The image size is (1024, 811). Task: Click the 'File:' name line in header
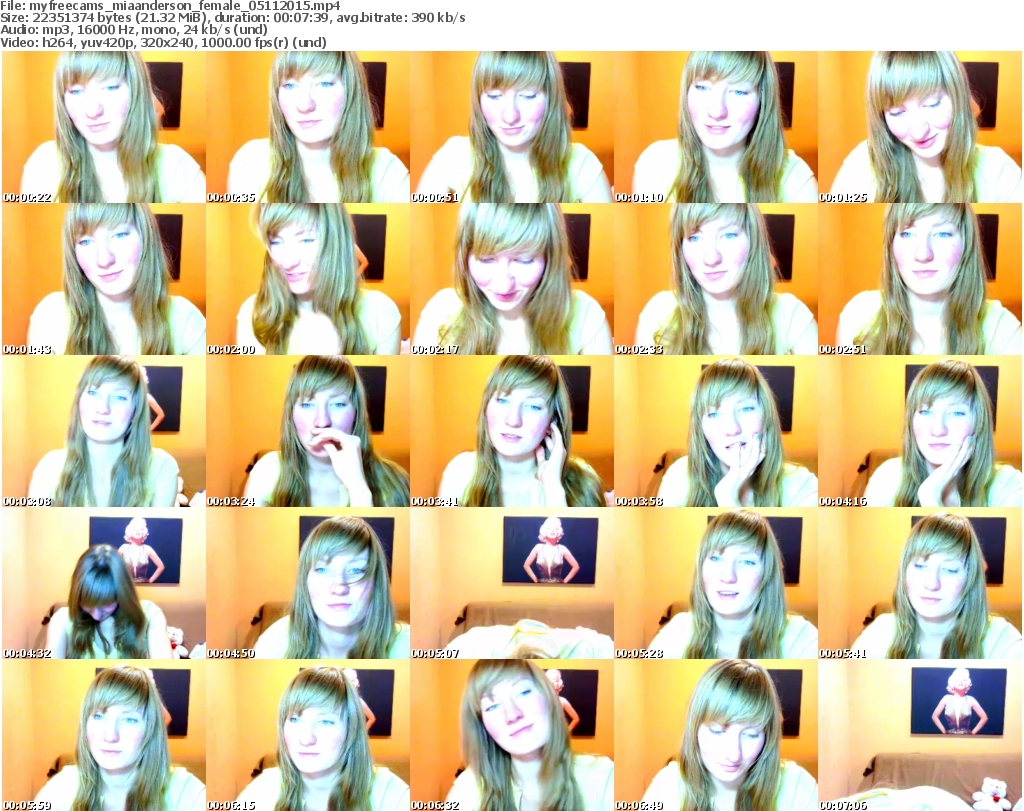(x=170, y=6)
